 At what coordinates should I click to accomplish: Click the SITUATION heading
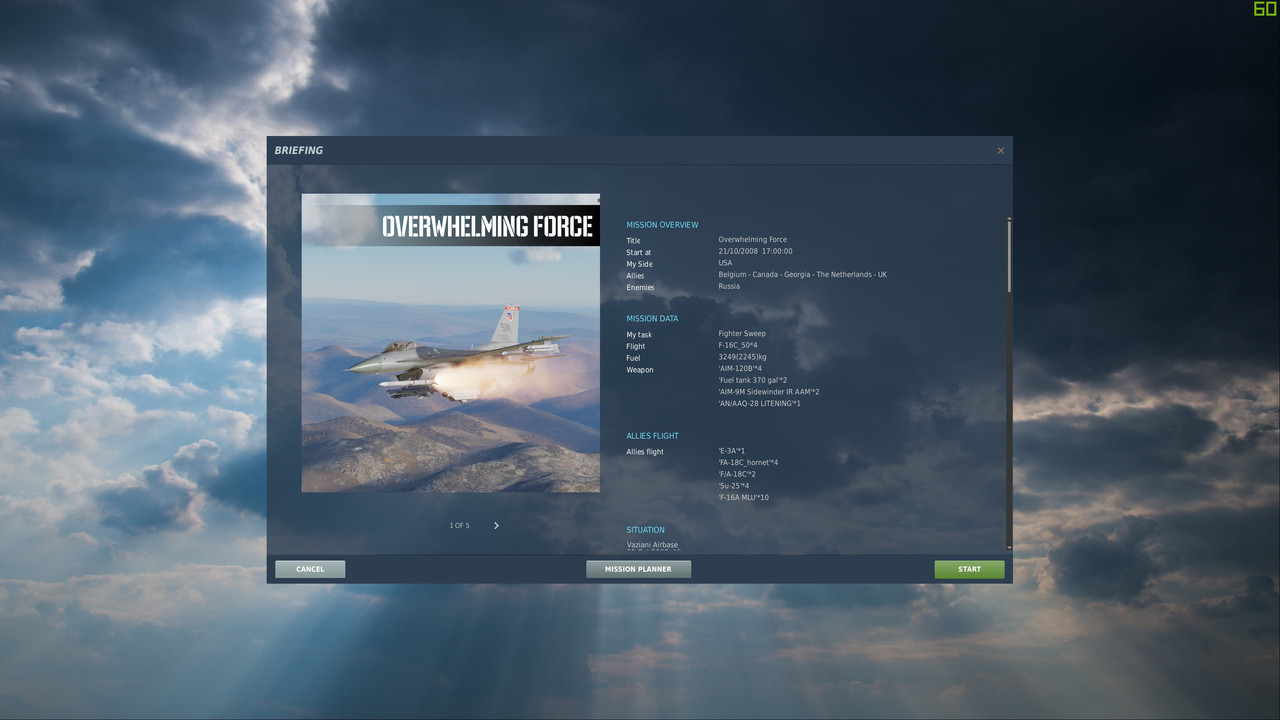[645, 530]
